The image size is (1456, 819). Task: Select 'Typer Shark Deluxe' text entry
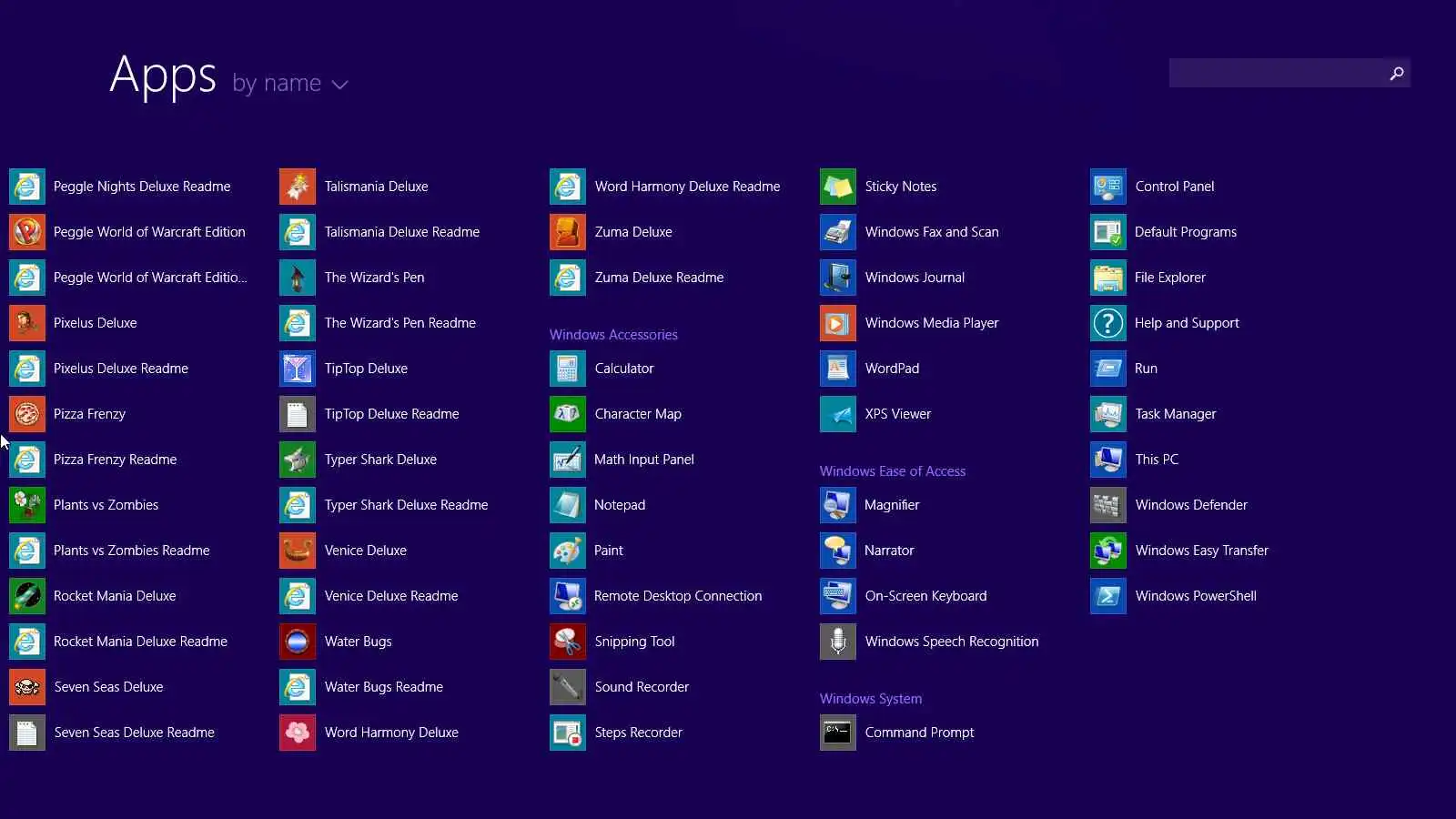click(x=380, y=460)
